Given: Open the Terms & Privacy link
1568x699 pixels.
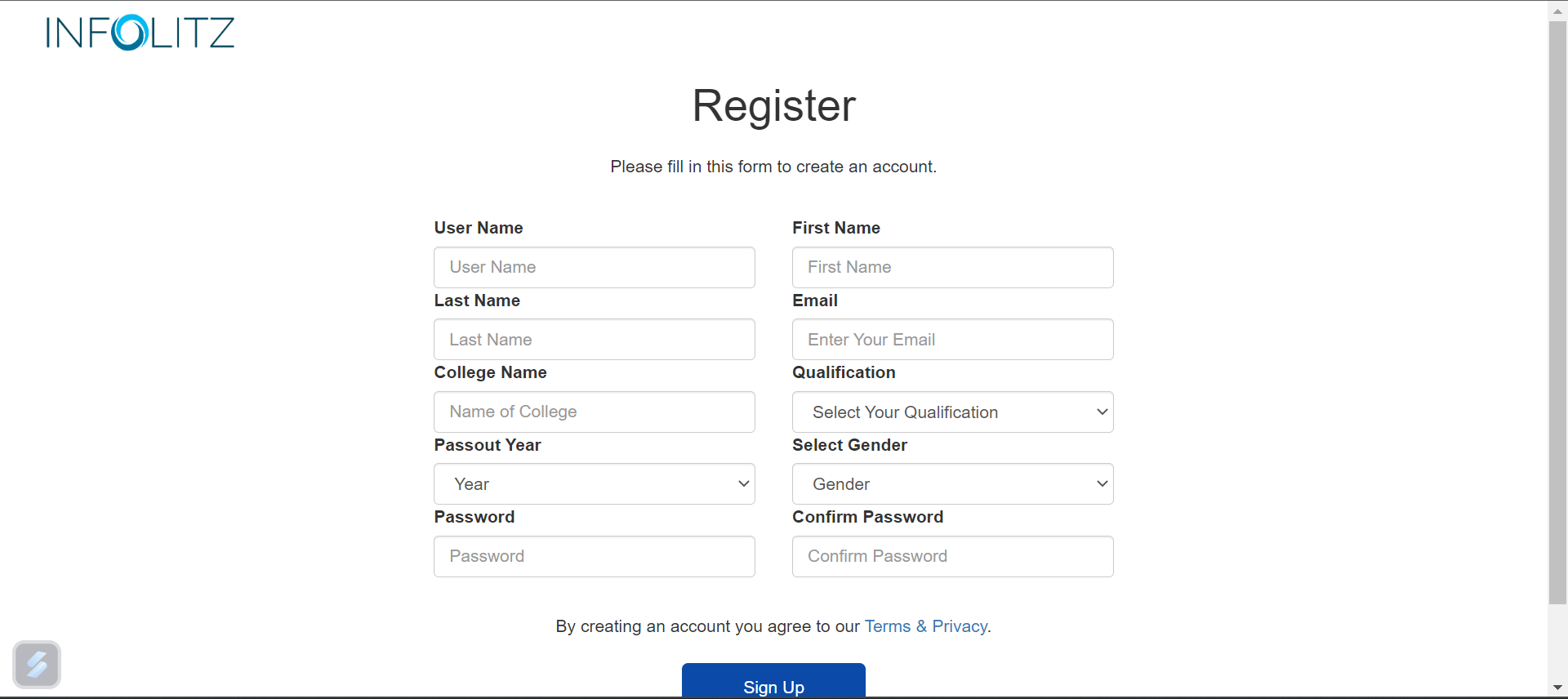Looking at the screenshot, I should pyautogui.click(x=926, y=626).
